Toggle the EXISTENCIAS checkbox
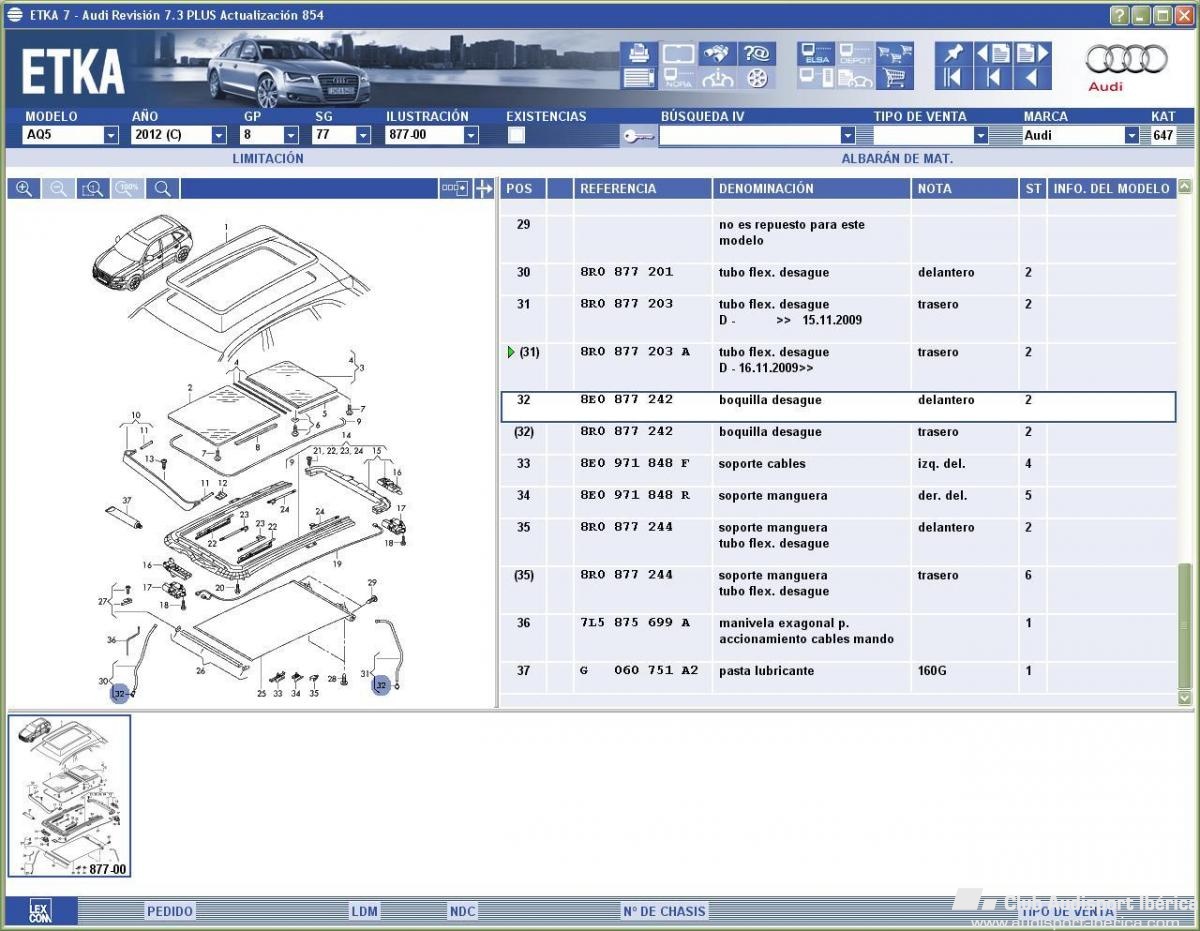This screenshot has width=1200, height=931. pos(516,136)
